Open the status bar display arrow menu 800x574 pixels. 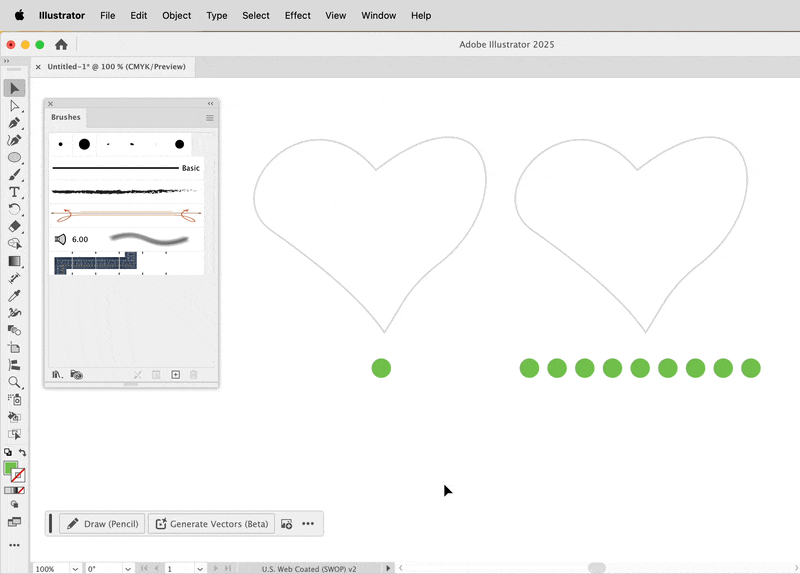[388, 568]
